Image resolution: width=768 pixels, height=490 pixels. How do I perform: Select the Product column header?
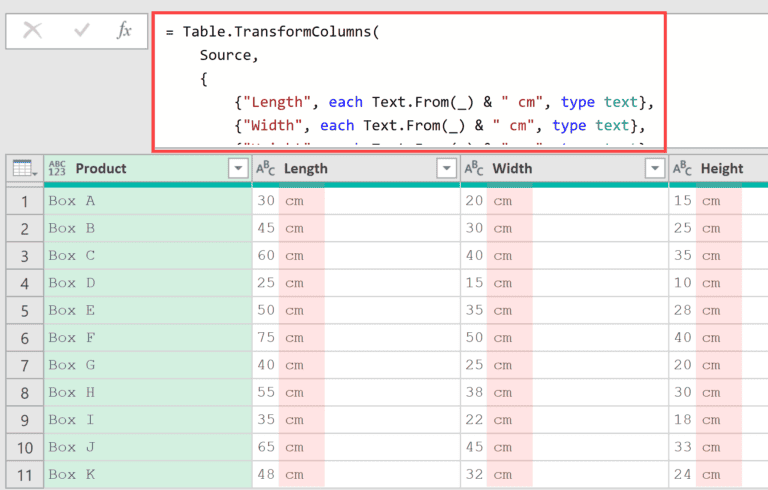tap(147, 169)
